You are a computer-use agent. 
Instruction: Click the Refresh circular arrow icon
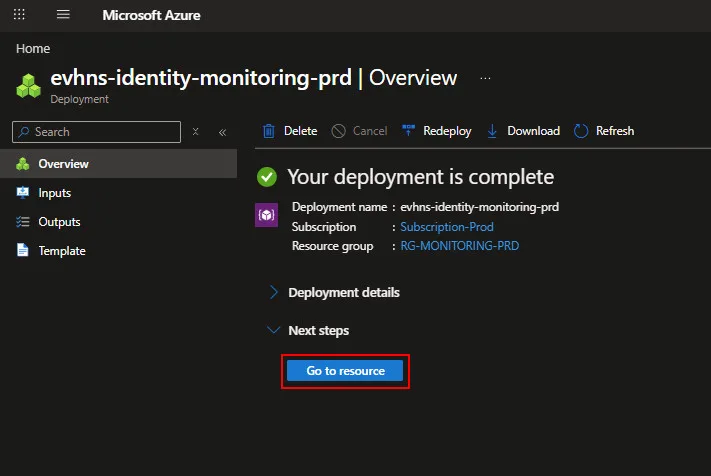[581, 131]
